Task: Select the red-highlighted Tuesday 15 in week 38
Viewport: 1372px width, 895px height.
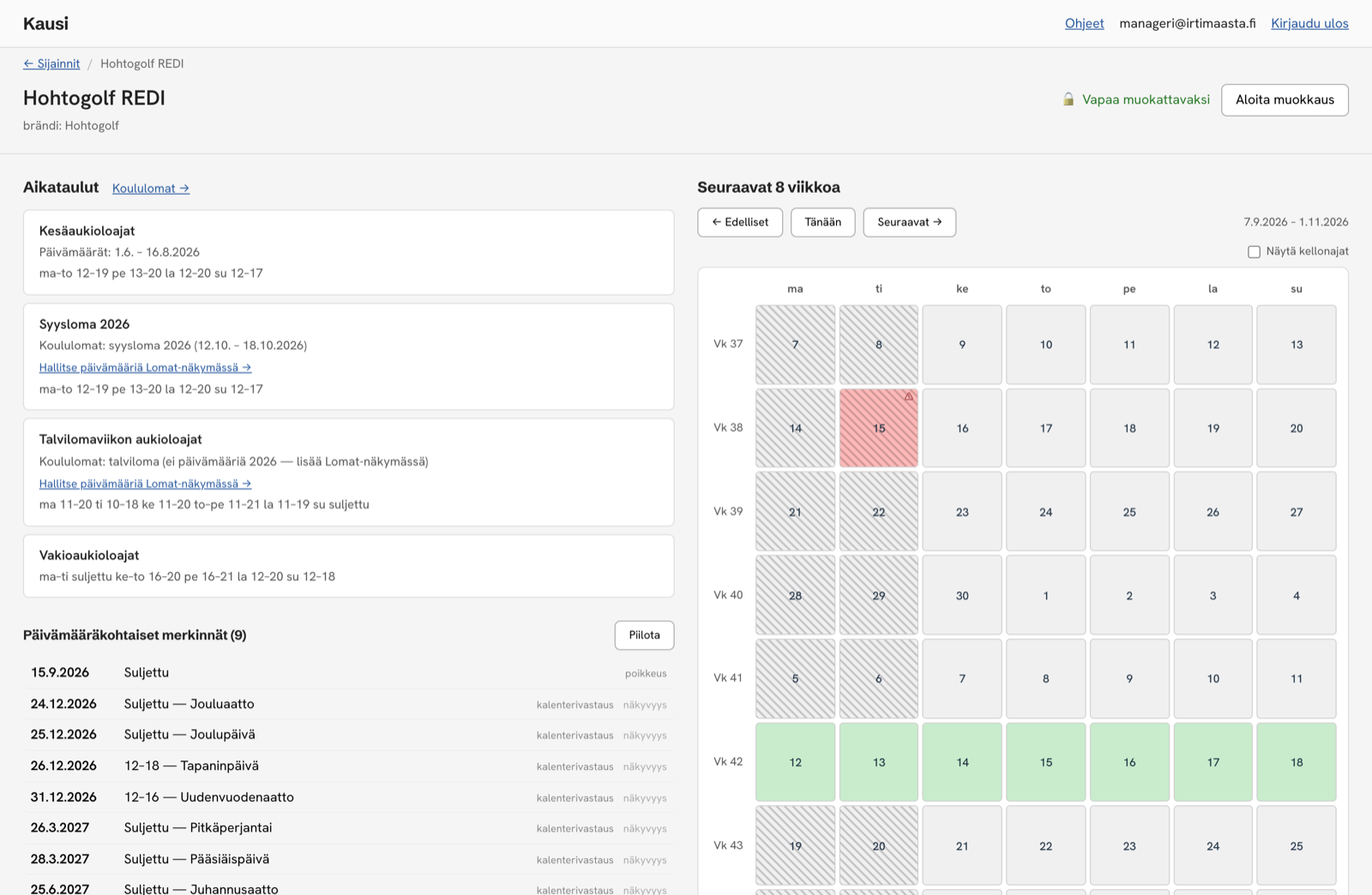Action: click(x=879, y=428)
